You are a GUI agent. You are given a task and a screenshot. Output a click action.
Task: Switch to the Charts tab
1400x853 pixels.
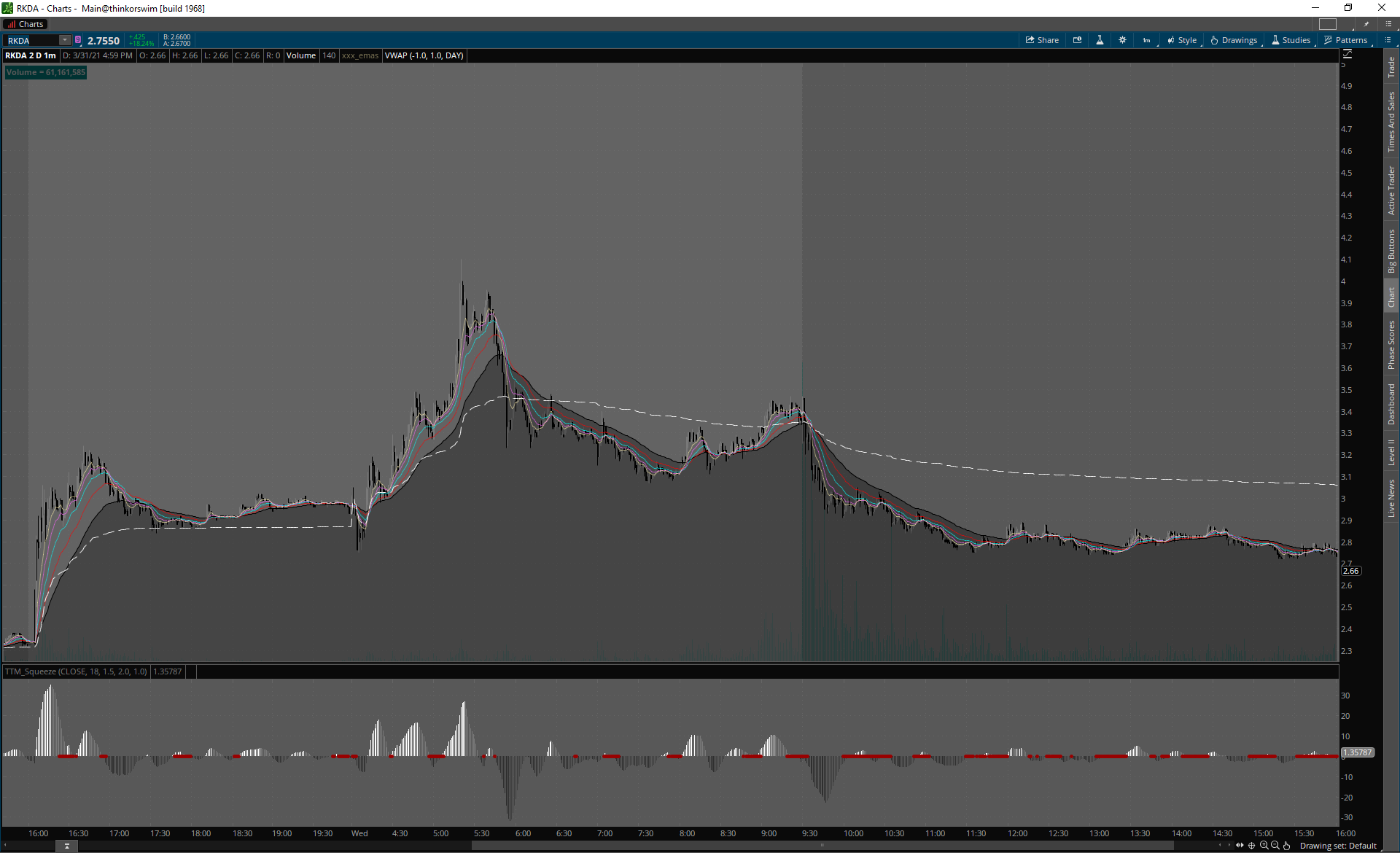tap(26, 24)
